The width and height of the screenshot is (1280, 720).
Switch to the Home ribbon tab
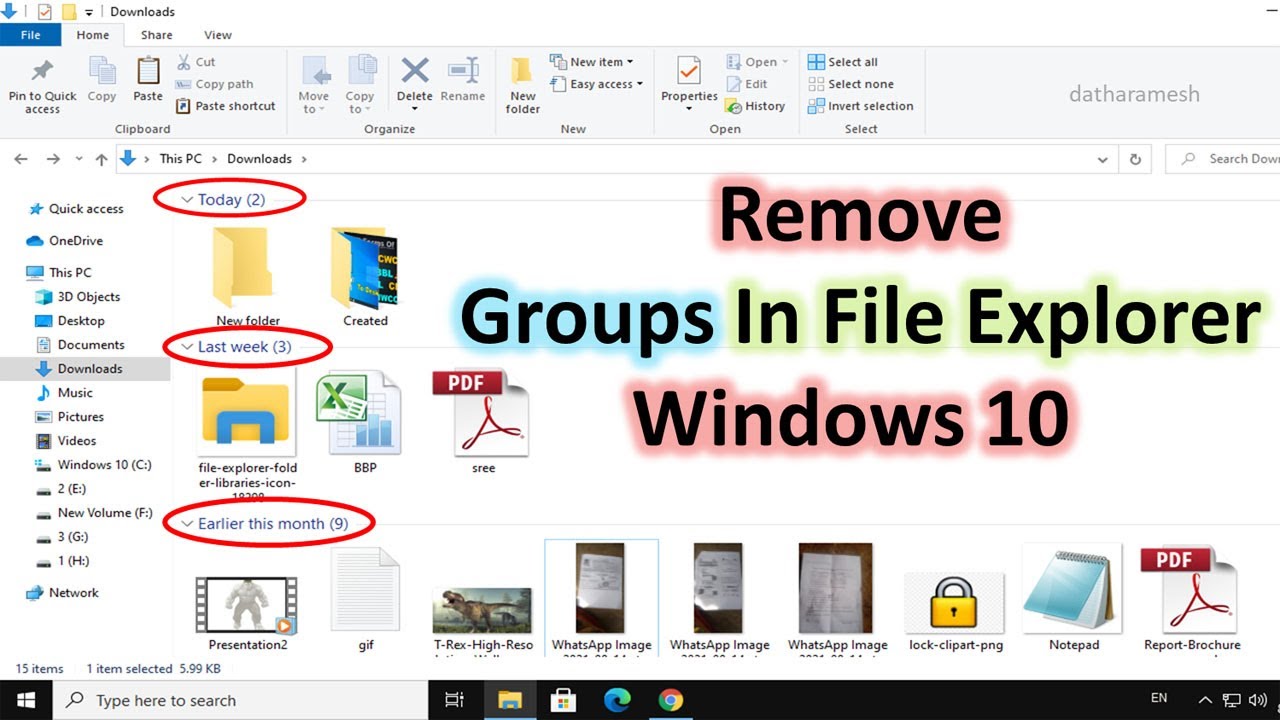(x=93, y=35)
